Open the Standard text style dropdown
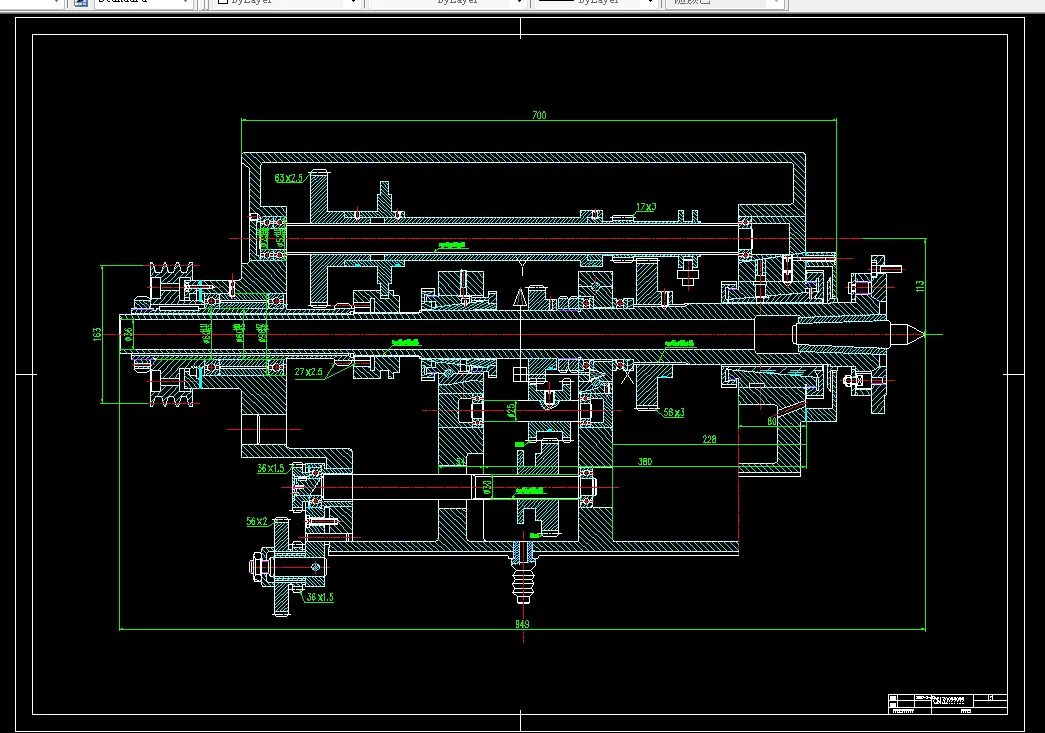1045x733 pixels. pos(142,2)
